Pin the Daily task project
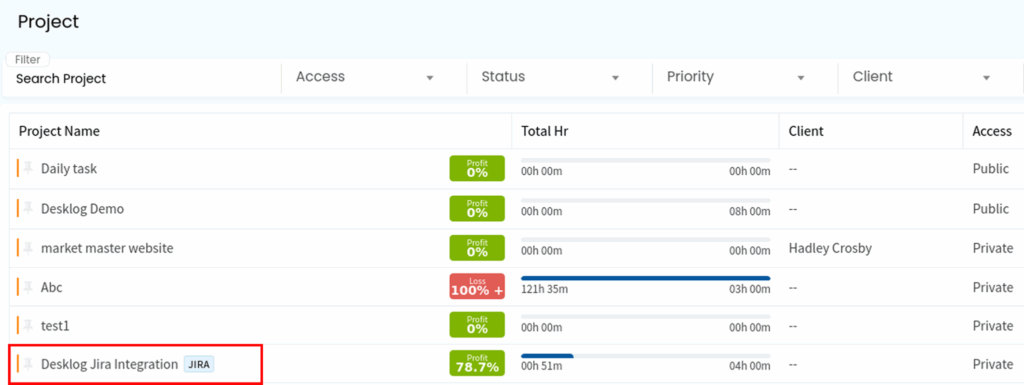This screenshot has height=385, width=1024. point(28,168)
